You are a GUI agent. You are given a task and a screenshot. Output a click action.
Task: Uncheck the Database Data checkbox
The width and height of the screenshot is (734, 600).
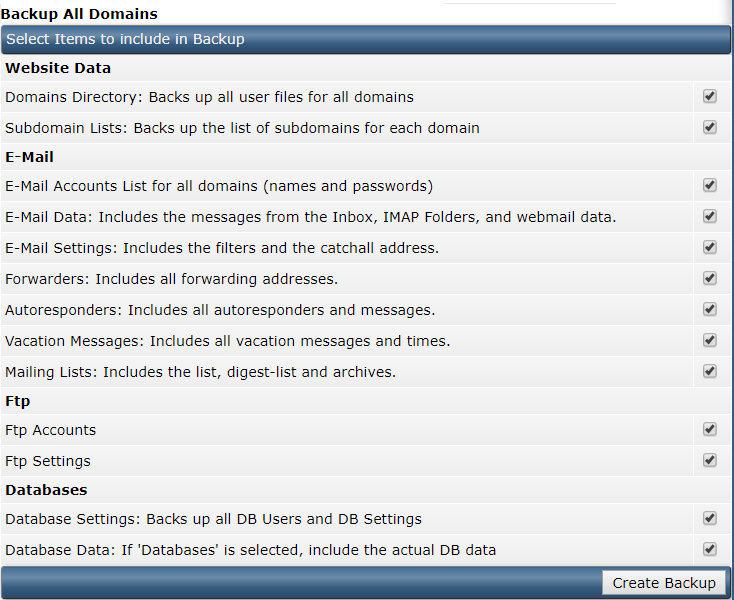(710, 549)
